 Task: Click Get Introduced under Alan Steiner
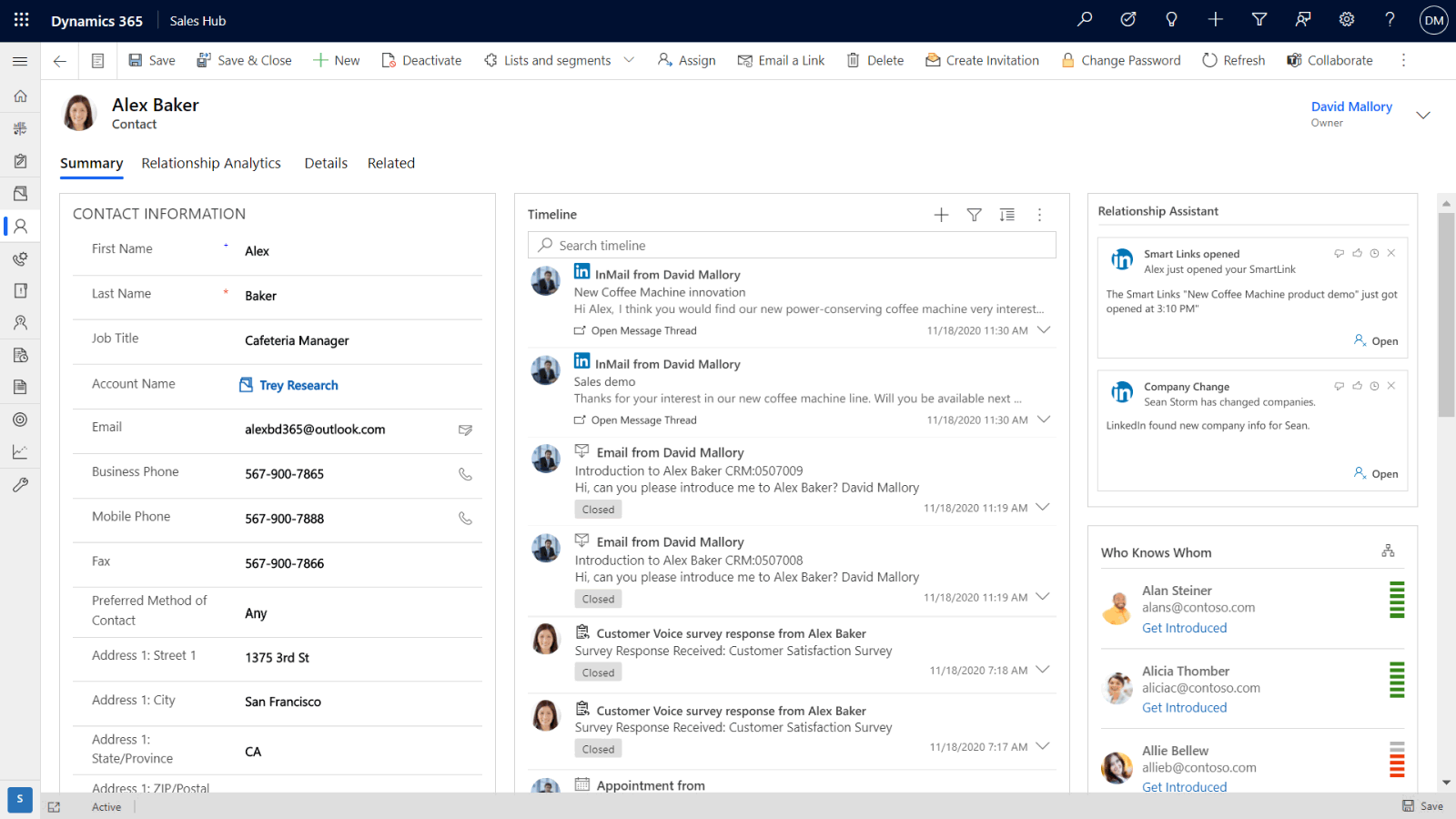[1184, 628]
